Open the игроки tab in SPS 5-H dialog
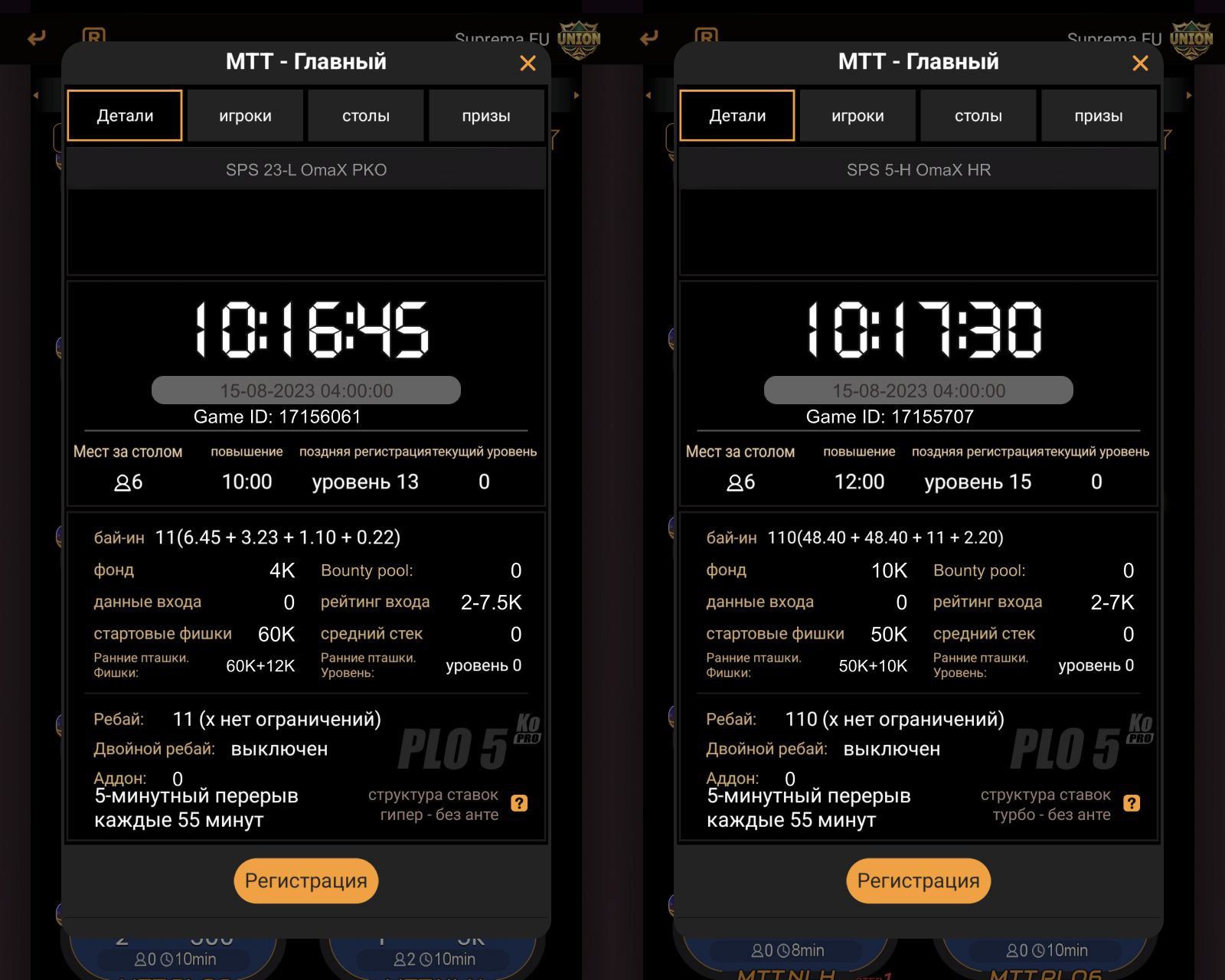This screenshot has width=1225, height=980. (857, 116)
